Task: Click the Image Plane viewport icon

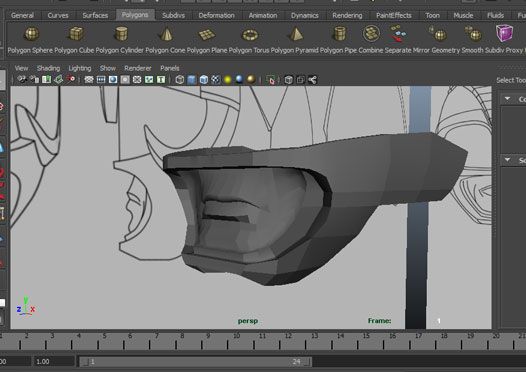Action: coord(58,80)
